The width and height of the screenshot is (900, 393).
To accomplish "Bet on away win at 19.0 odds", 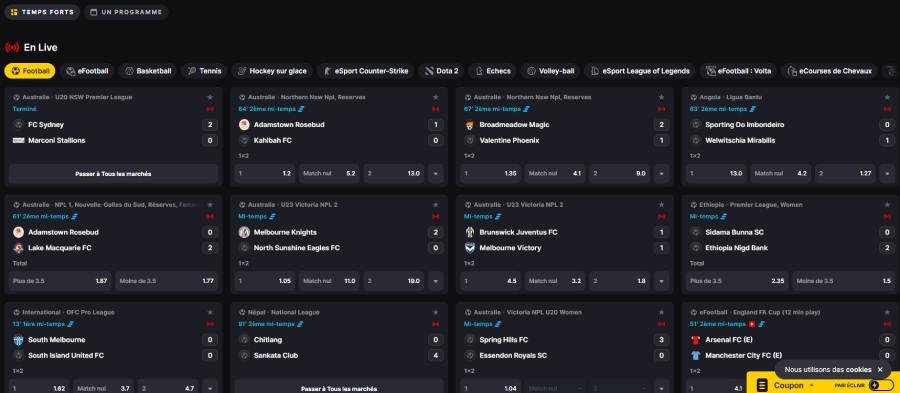I will (x=394, y=281).
